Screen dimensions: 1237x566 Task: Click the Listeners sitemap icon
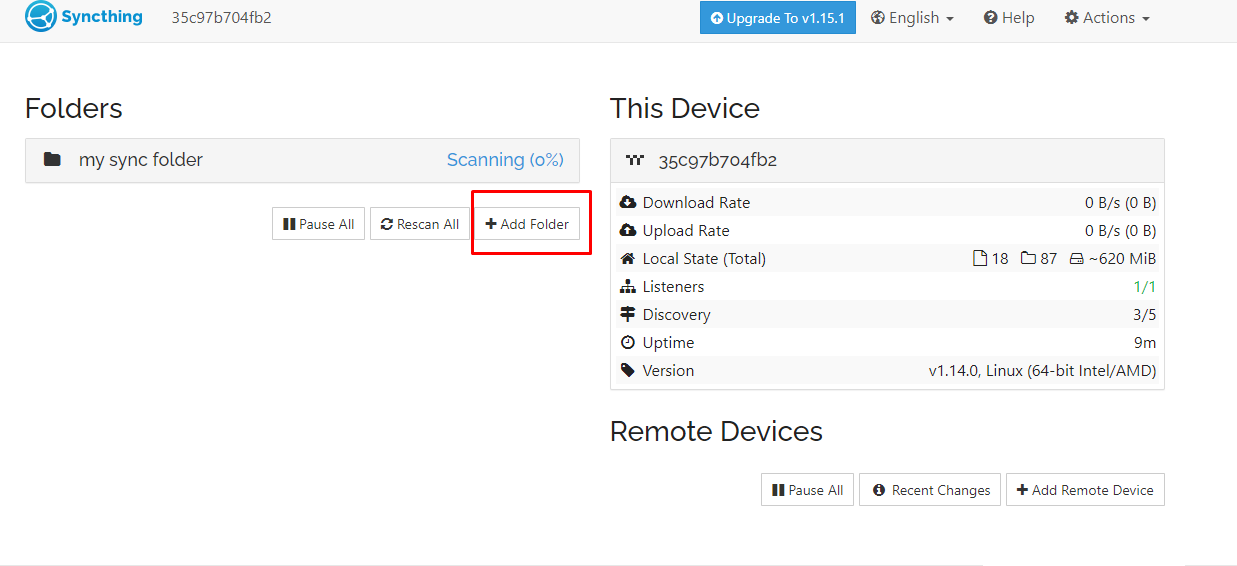tap(628, 286)
